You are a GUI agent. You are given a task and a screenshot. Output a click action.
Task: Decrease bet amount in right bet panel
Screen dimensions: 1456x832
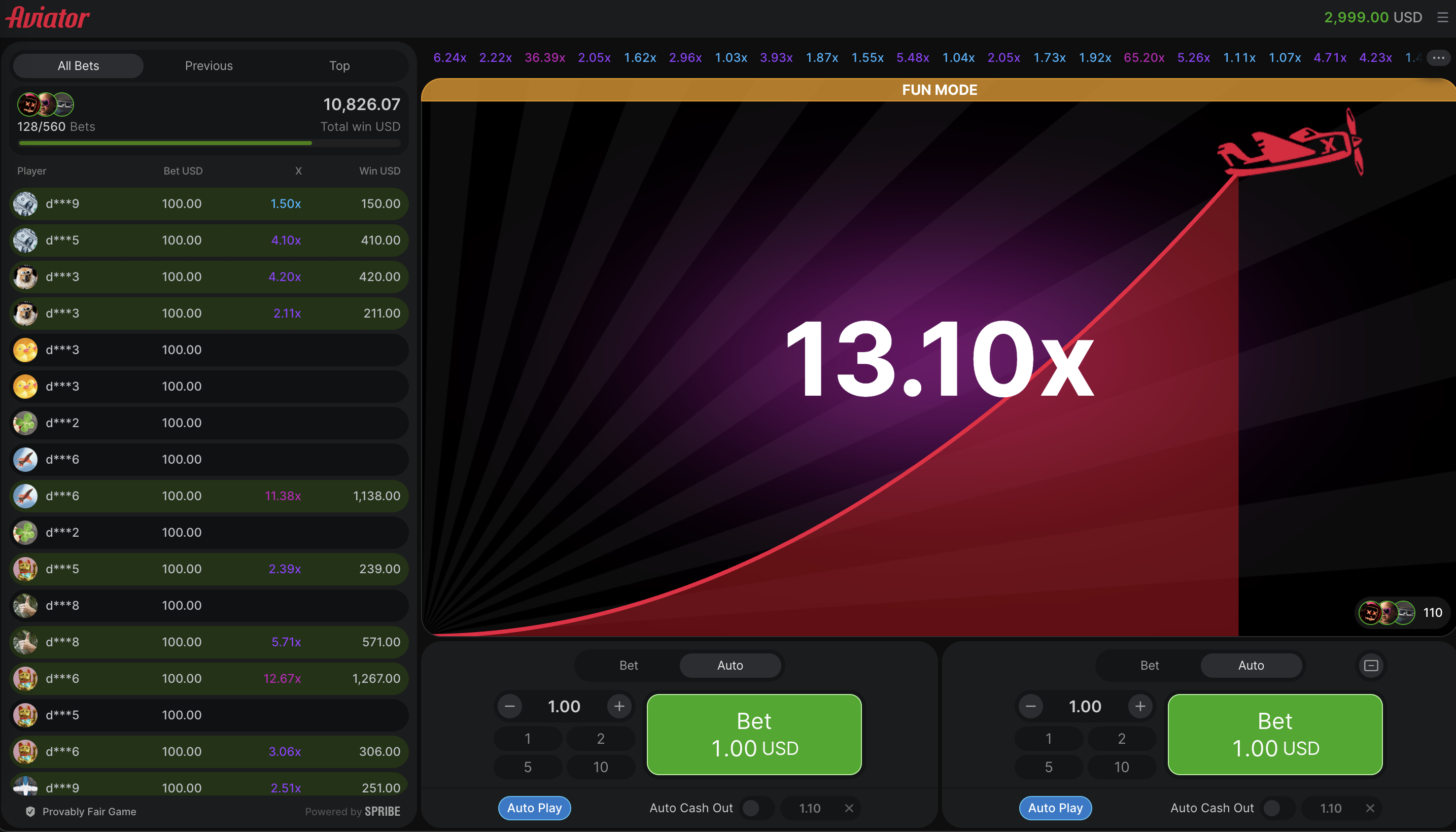pos(1031,706)
